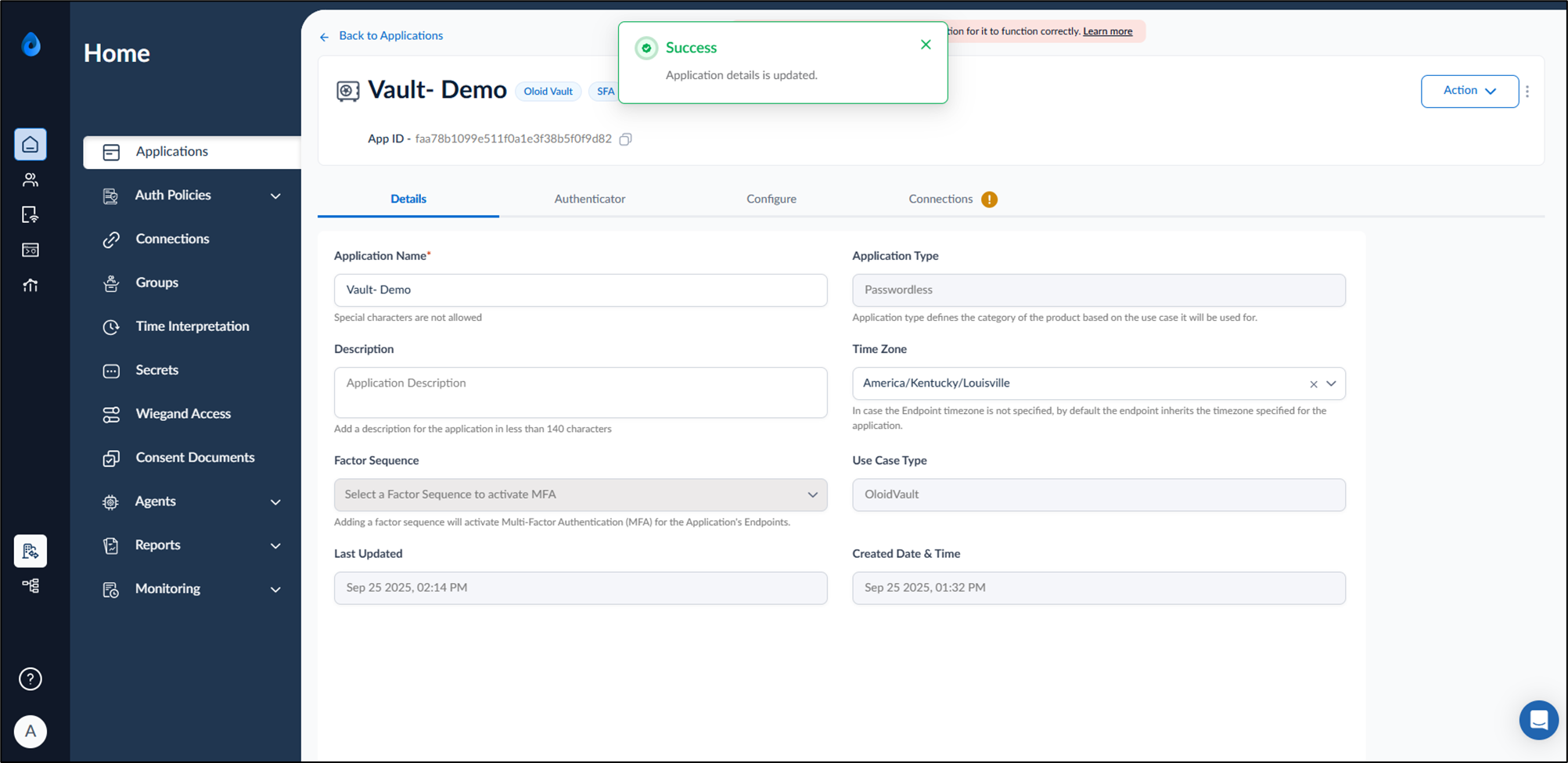Switch to the Authenticator tab
The height and width of the screenshot is (763, 1568).
[590, 199]
